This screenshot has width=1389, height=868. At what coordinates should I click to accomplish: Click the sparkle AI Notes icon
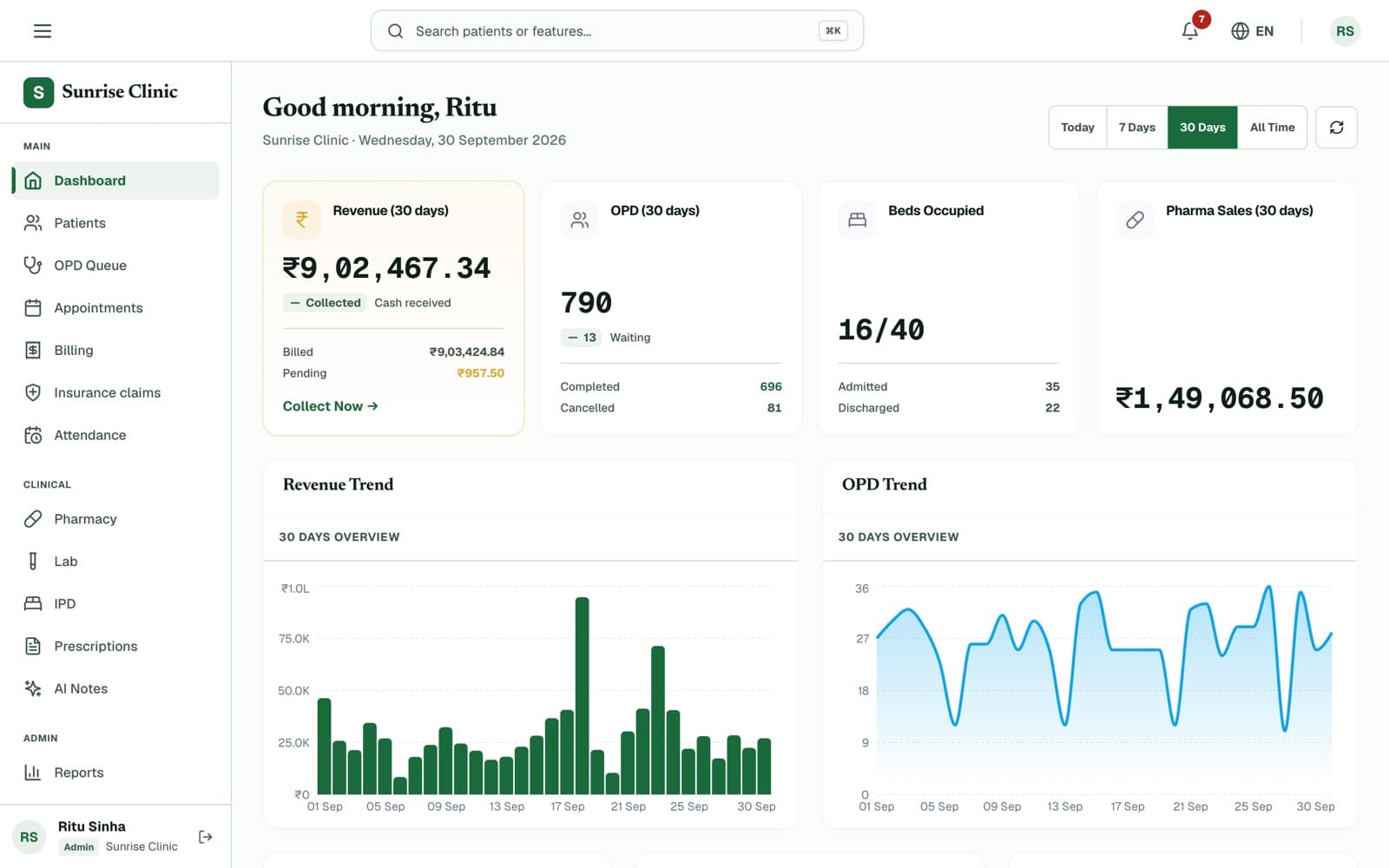33,688
